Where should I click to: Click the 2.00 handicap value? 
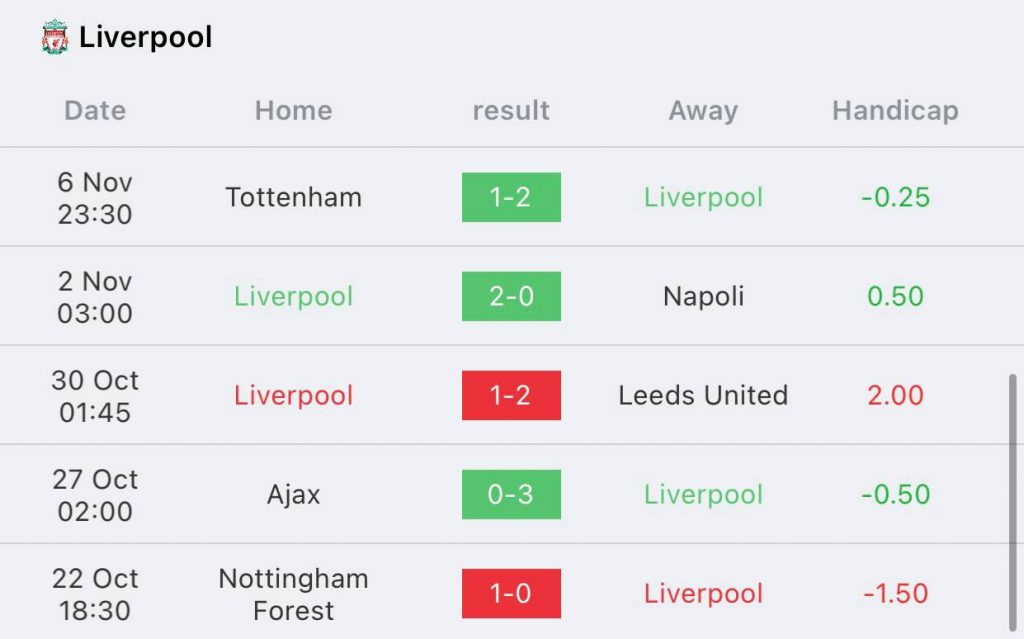coord(895,395)
